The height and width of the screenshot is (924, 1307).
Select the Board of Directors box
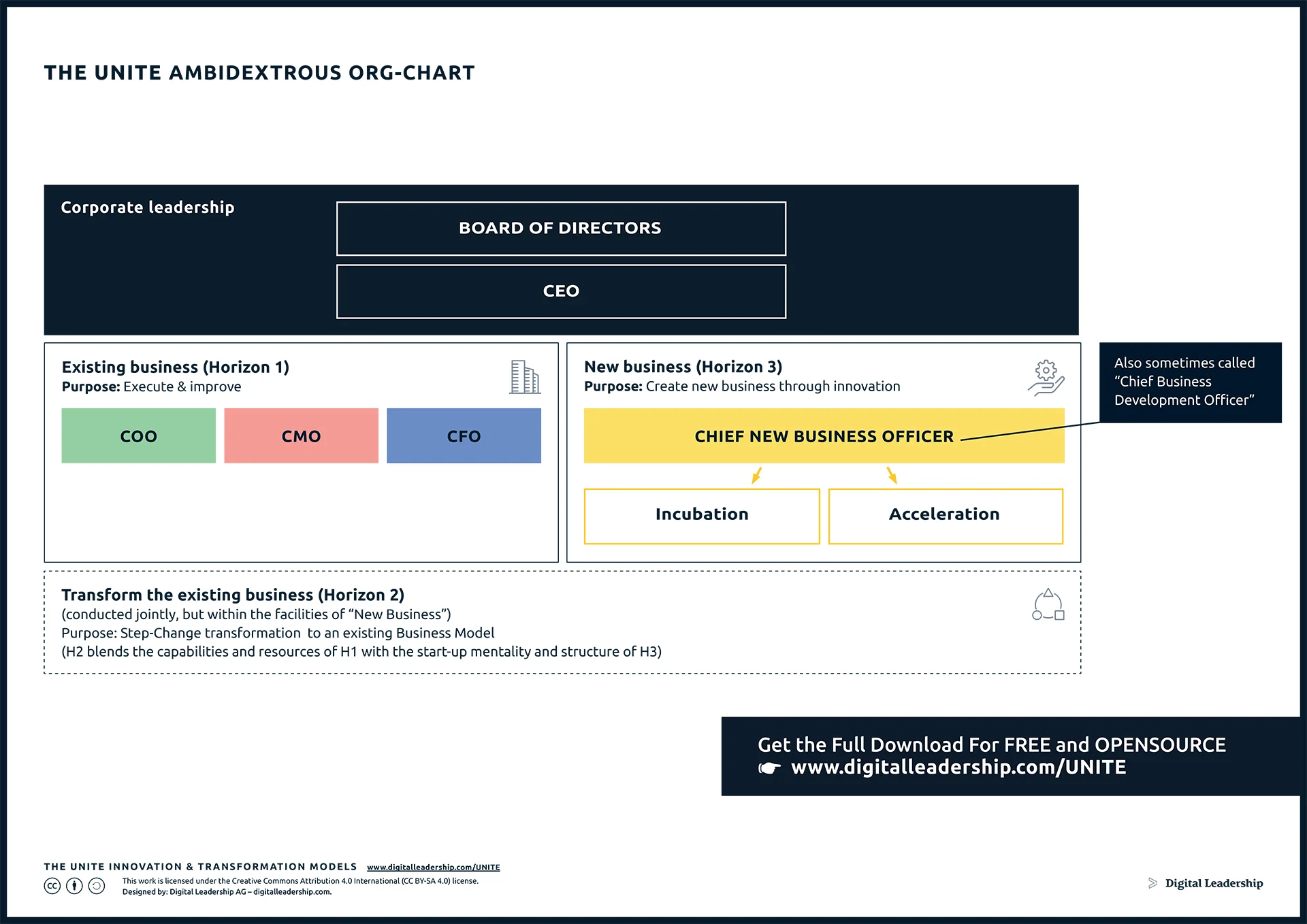click(x=561, y=229)
